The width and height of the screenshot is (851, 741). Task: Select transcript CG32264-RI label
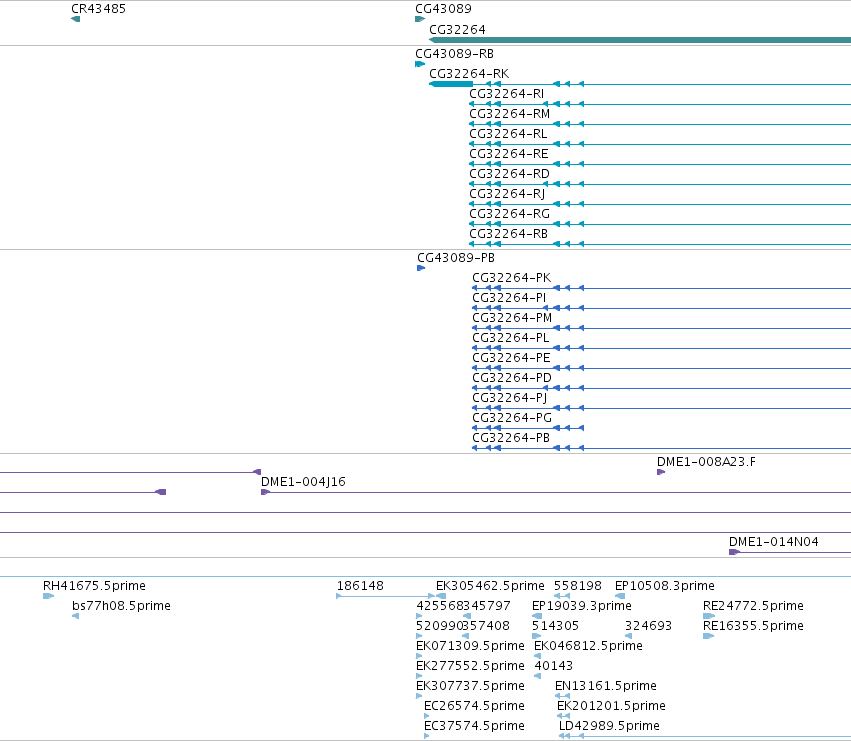506,94
